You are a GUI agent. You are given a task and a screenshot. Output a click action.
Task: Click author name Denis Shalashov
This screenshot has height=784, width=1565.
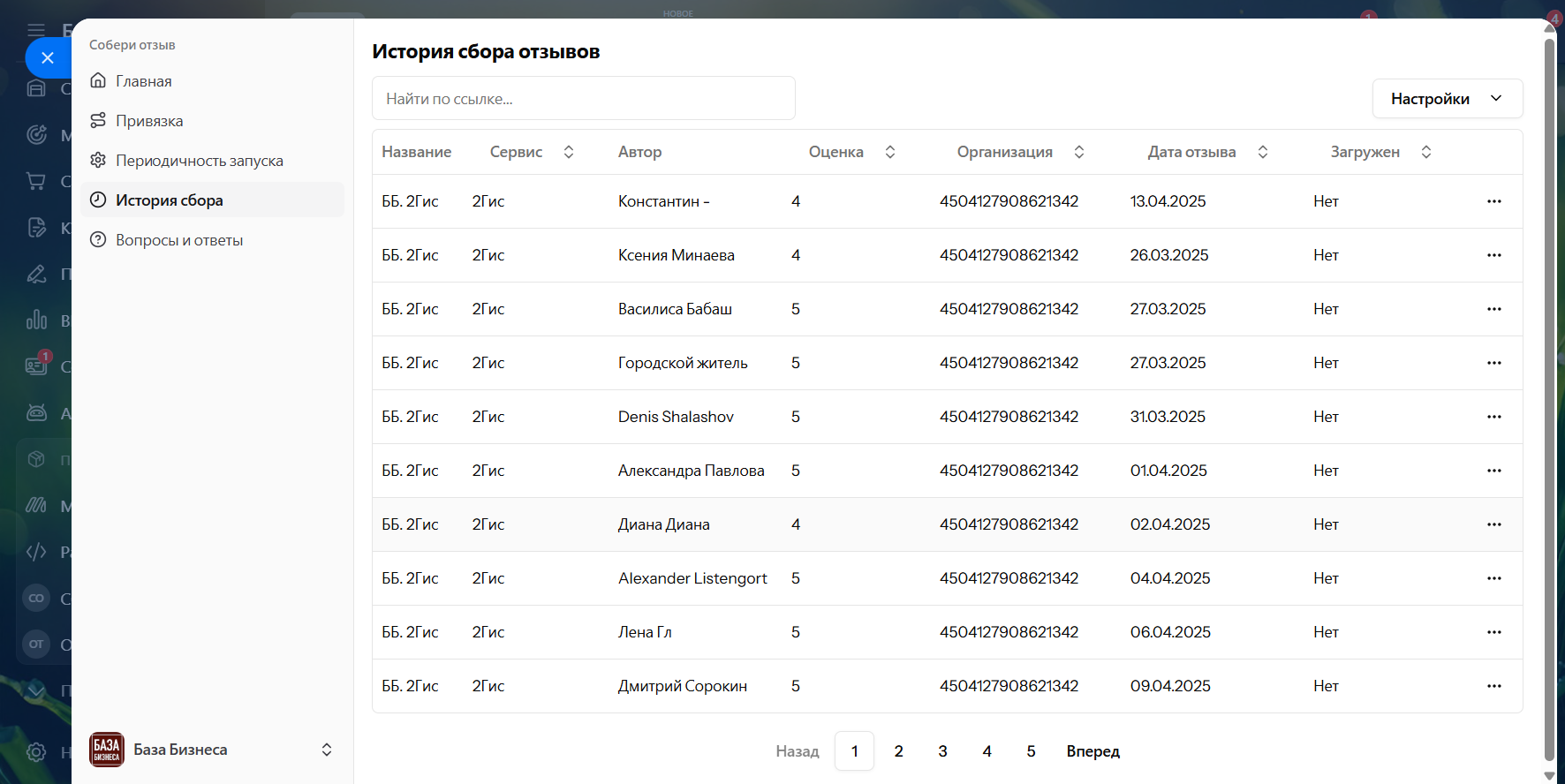coord(676,417)
